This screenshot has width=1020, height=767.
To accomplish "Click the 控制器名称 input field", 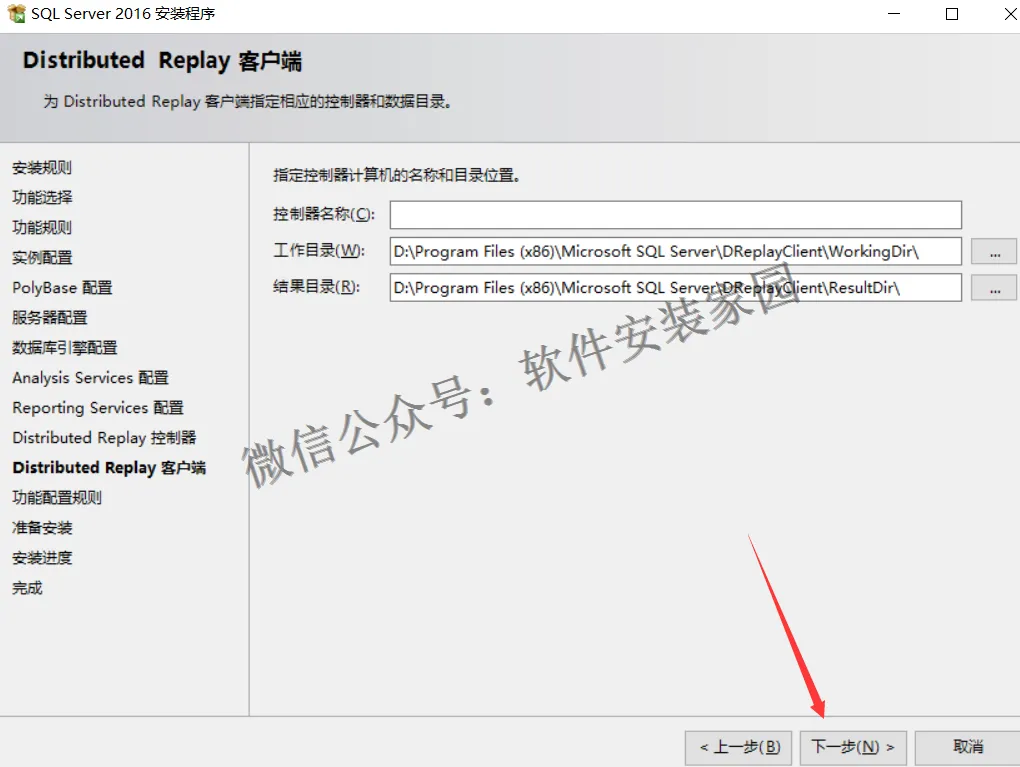I will [x=675, y=215].
